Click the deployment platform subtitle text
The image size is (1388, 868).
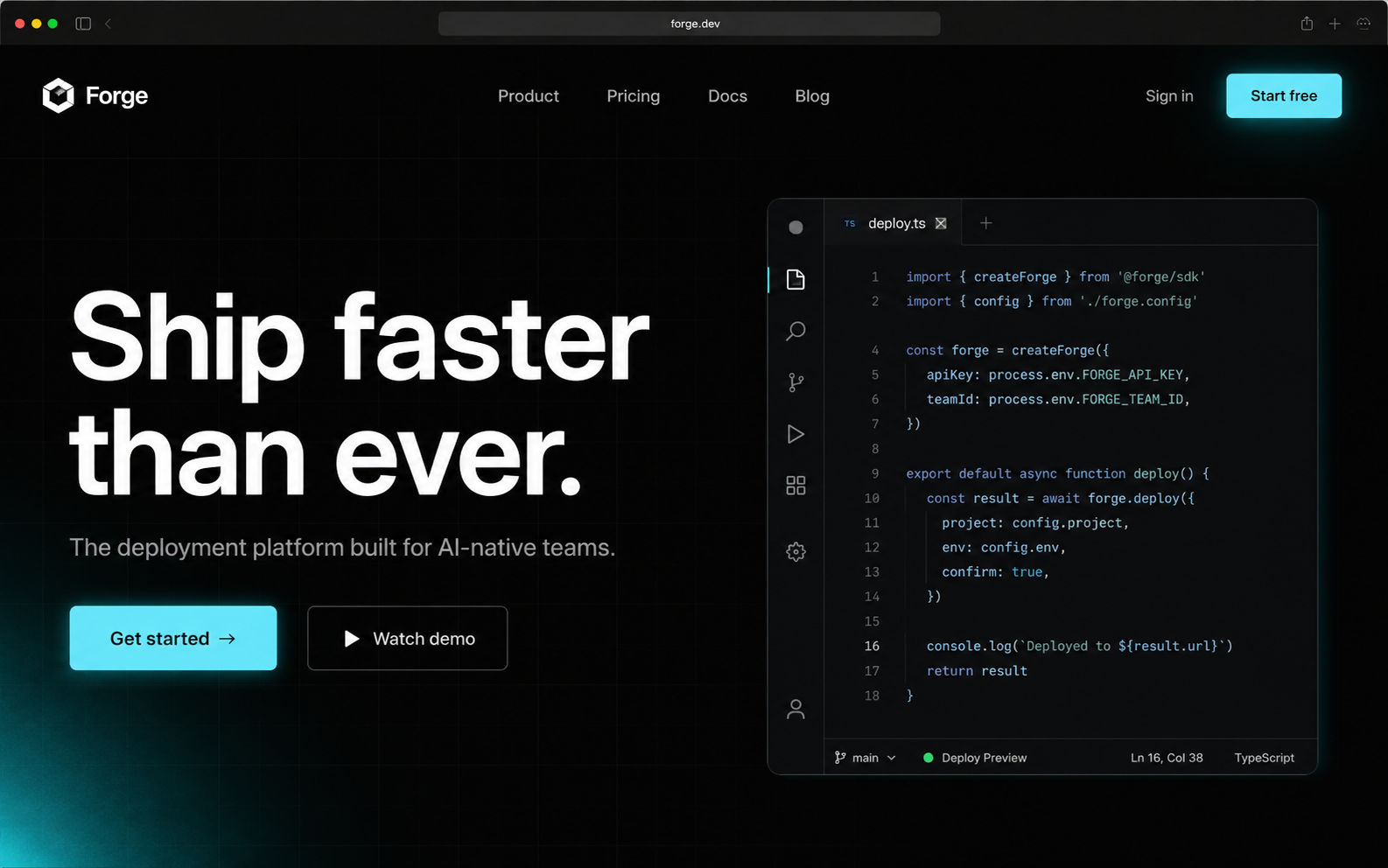pyautogui.click(x=342, y=548)
